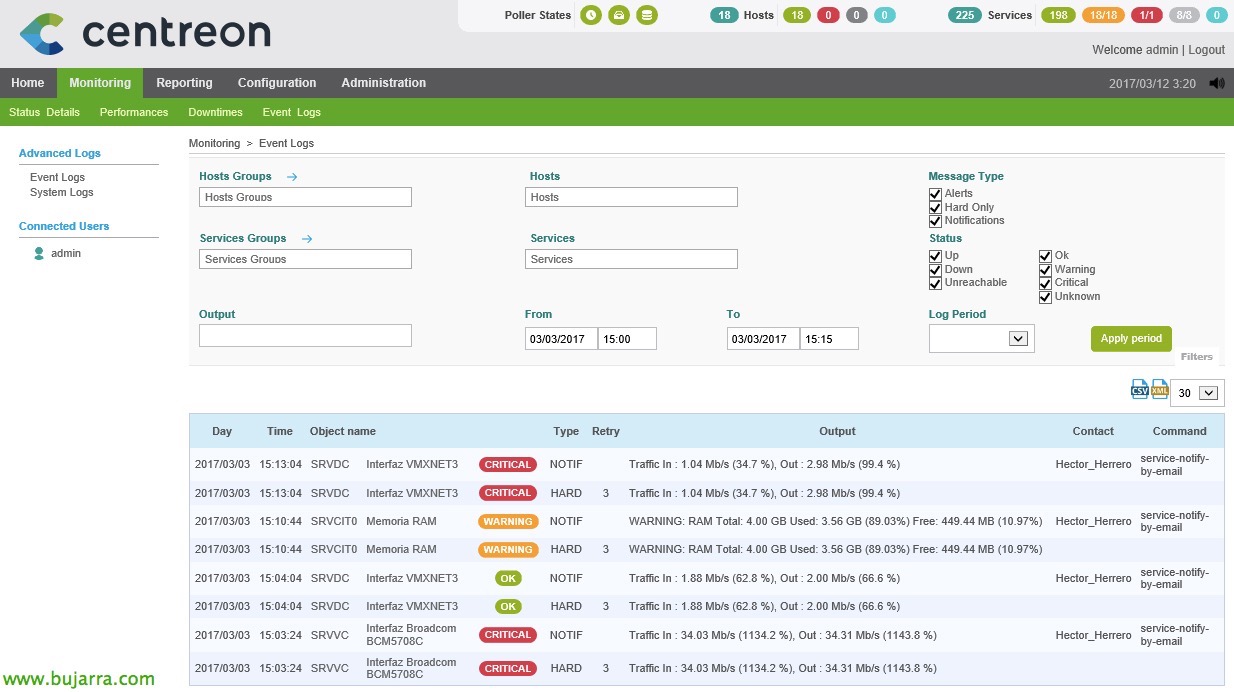Open the Hosts selection field
1234x692 pixels.
631,197
